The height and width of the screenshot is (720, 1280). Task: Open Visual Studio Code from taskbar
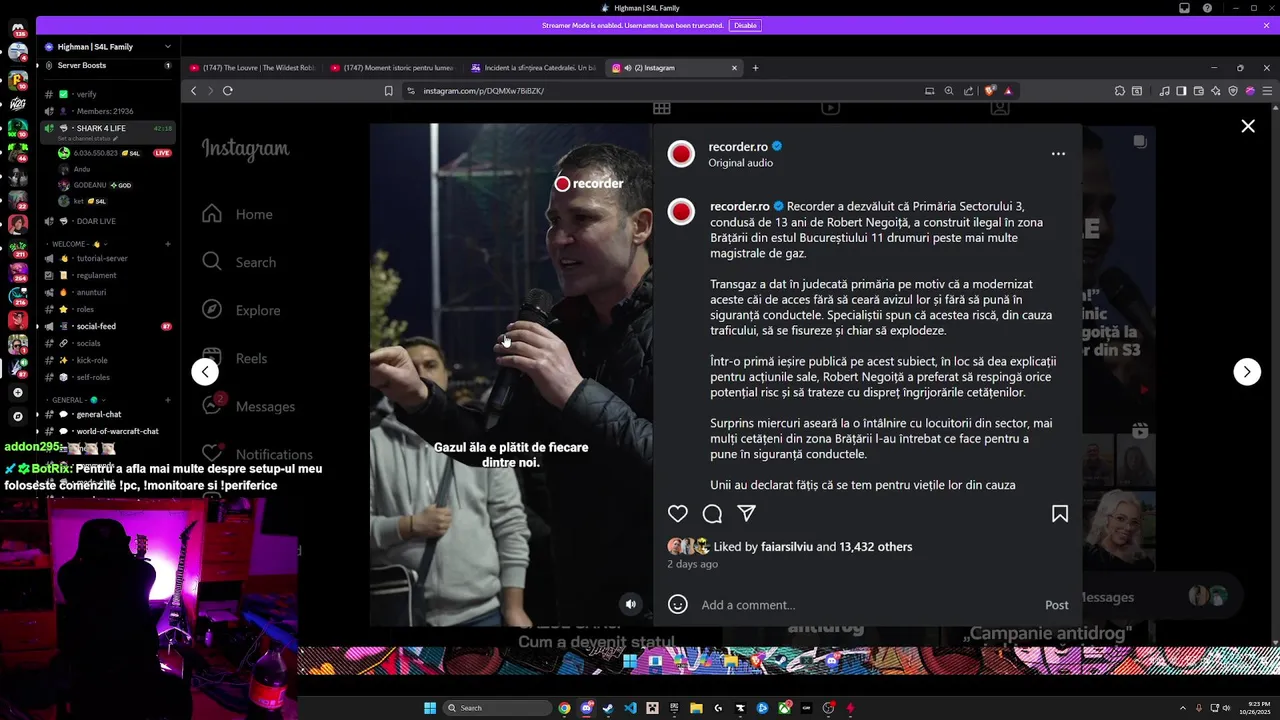point(630,708)
